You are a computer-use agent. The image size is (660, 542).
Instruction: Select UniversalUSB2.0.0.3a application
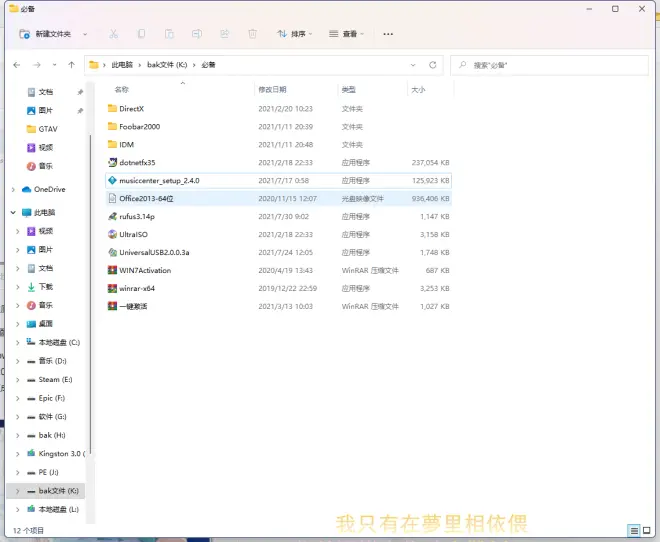278,252
